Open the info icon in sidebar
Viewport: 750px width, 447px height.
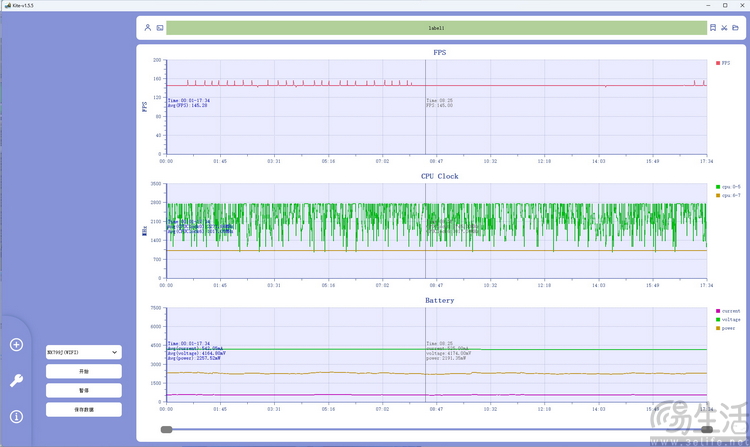[x=16, y=416]
